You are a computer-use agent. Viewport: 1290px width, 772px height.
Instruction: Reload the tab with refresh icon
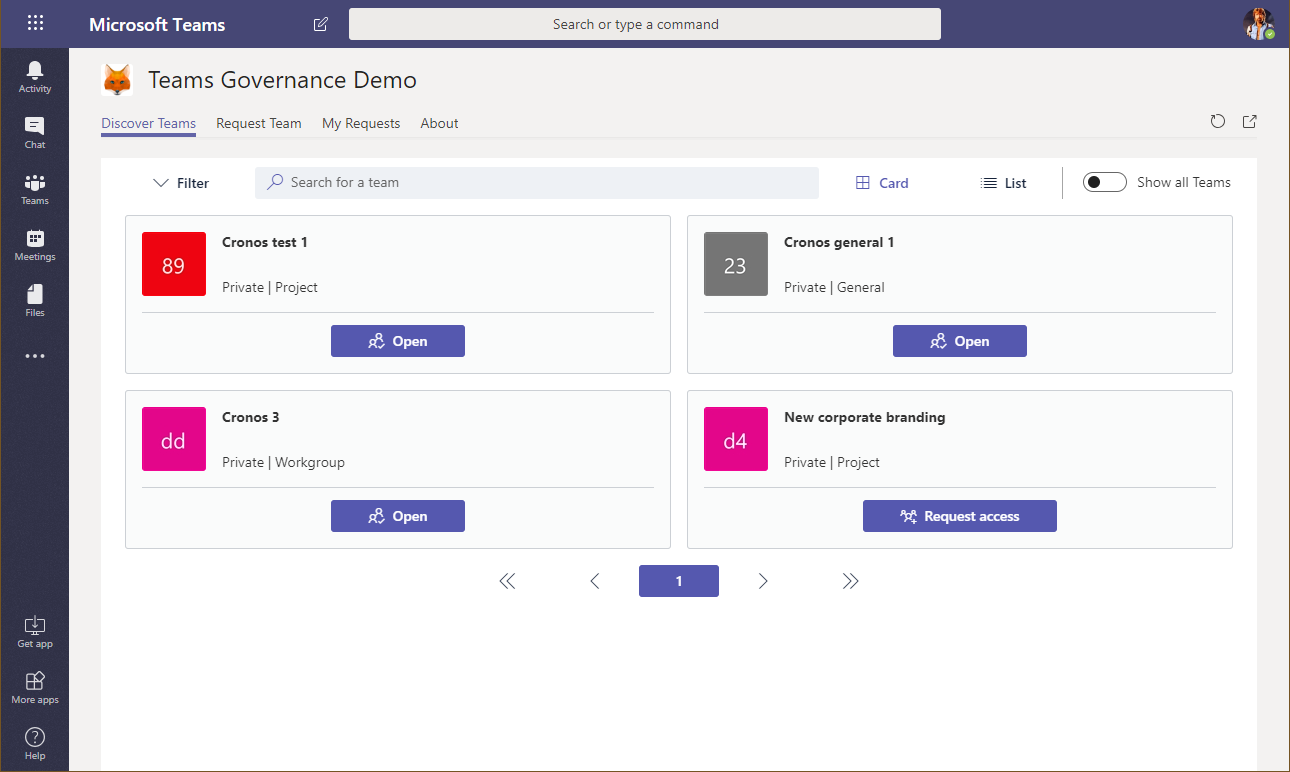click(x=1217, y=122)
